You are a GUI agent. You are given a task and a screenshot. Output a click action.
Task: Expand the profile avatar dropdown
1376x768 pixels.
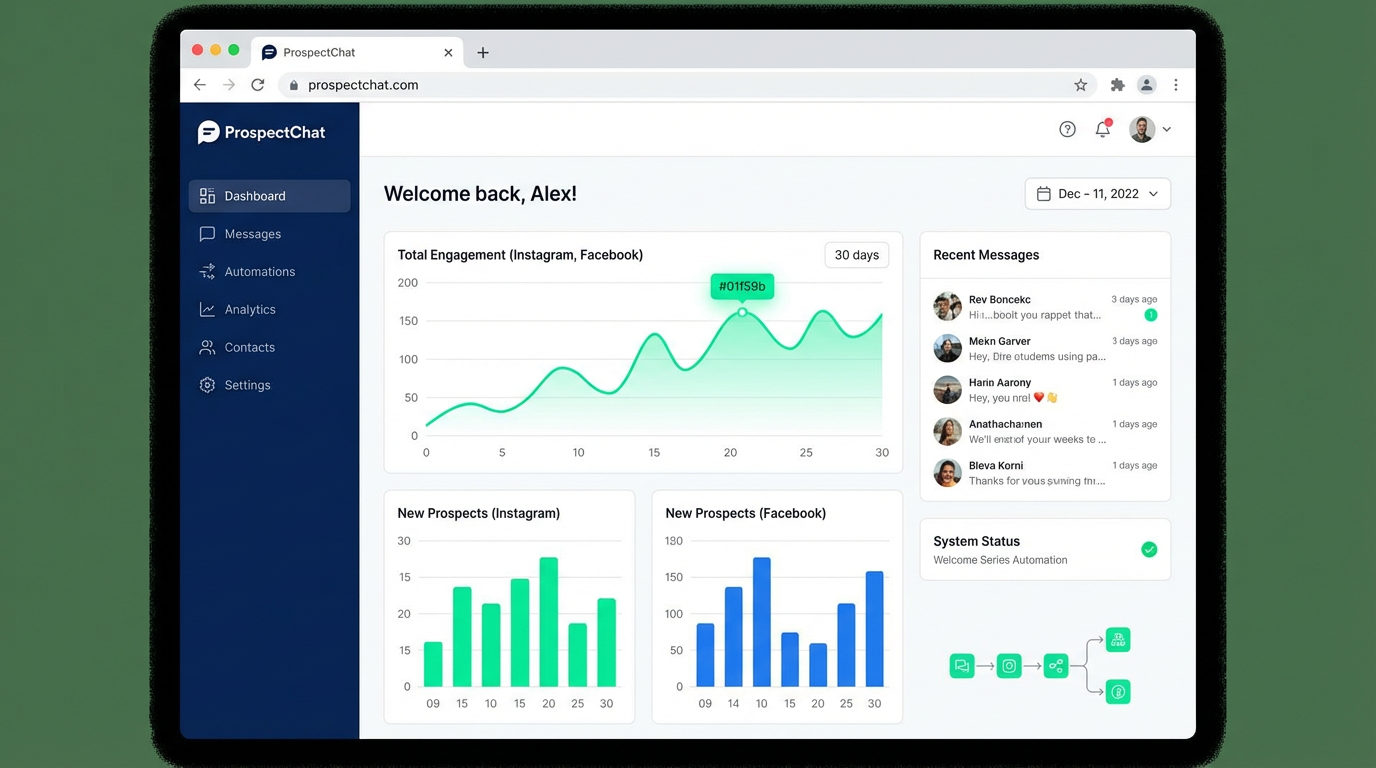(x=1150, y=129)
